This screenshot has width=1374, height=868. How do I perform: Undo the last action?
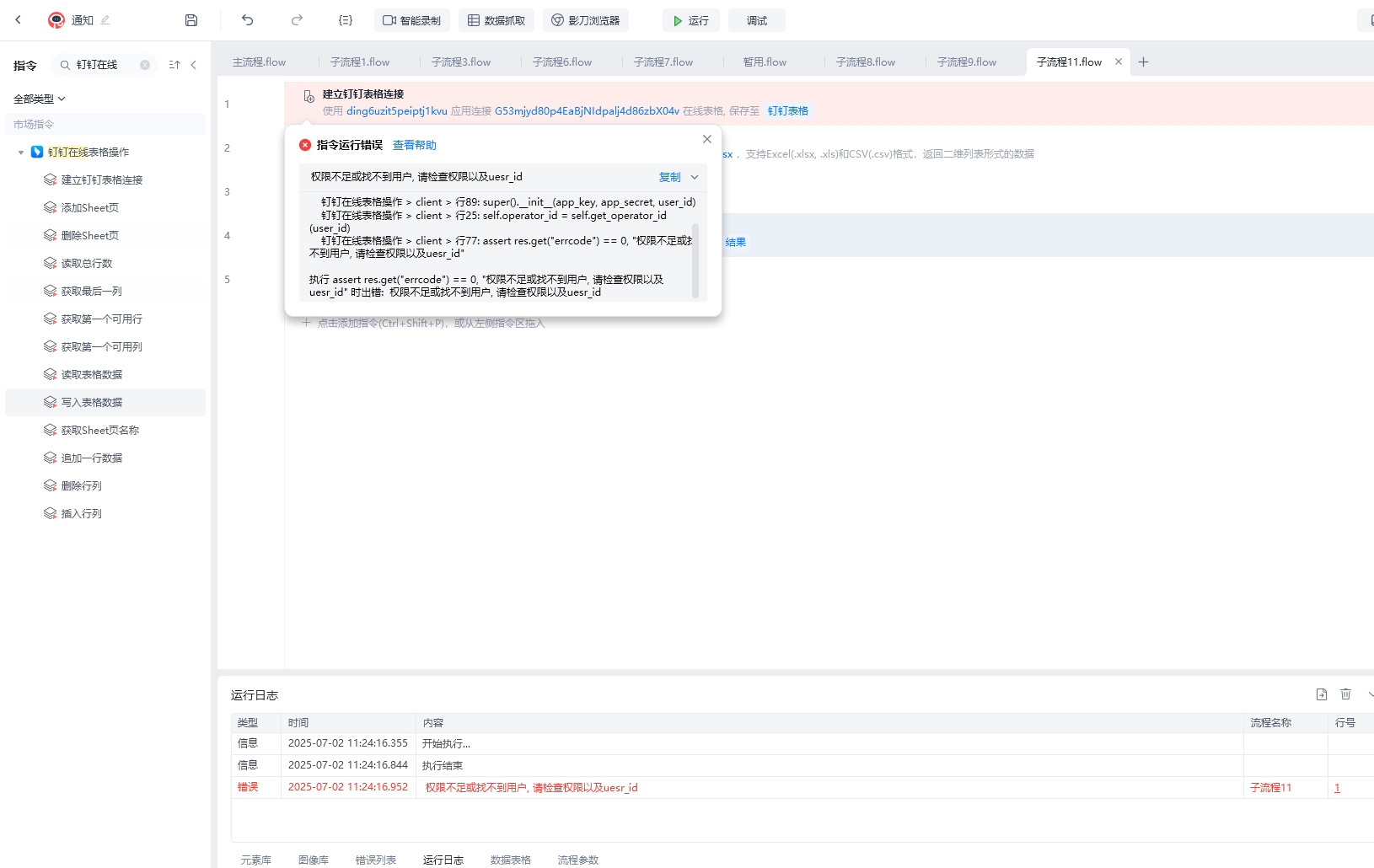click(247, 20)
